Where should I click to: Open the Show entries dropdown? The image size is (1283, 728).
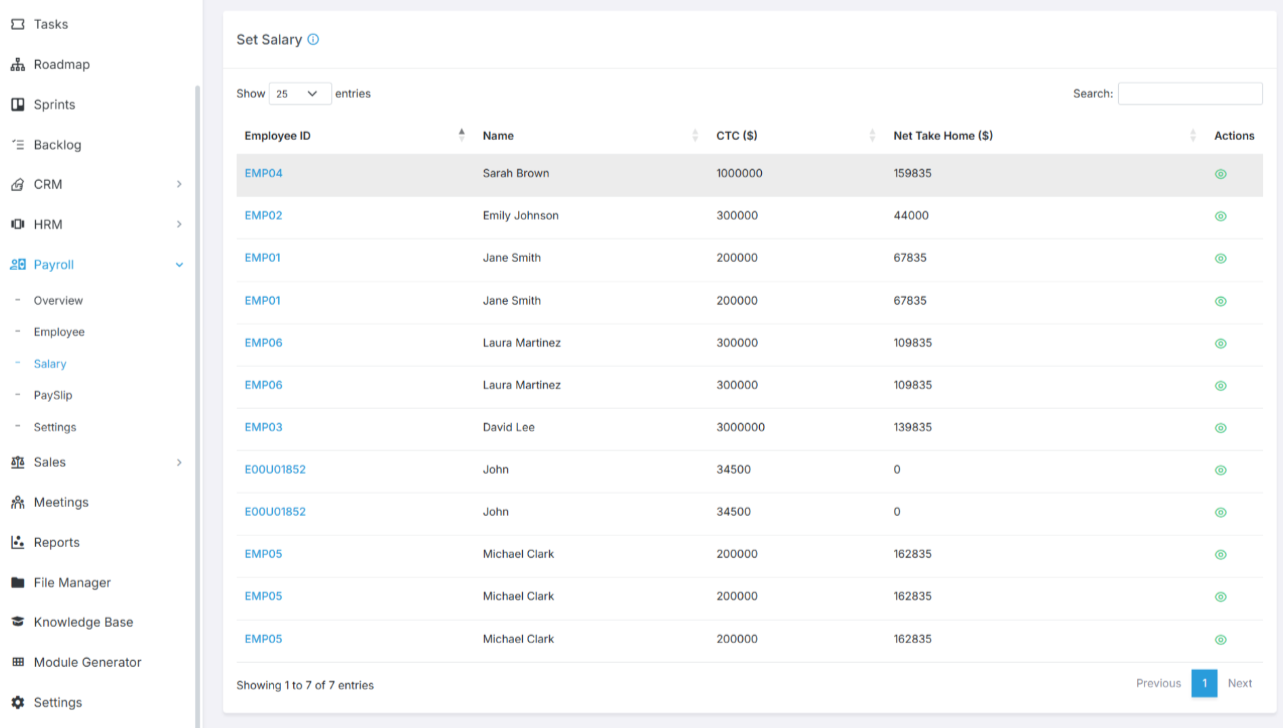pyautogui.click(x=300, y=94)
